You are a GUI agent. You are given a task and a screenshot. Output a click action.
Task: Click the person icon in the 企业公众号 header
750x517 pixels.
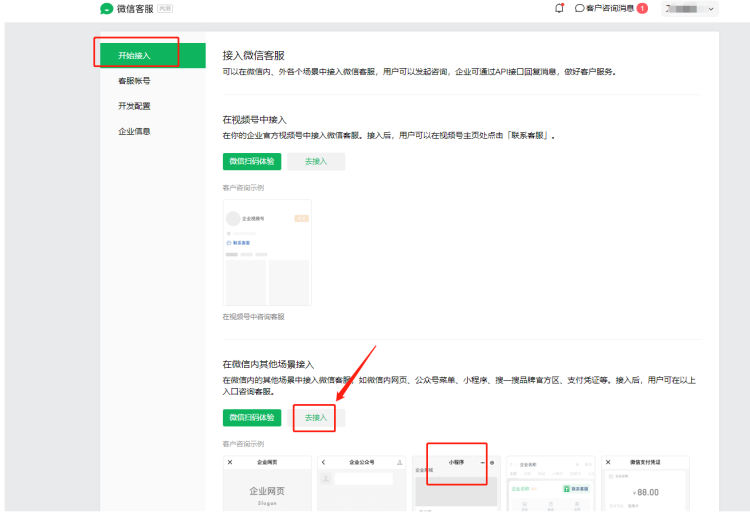(x=399, y=462)
